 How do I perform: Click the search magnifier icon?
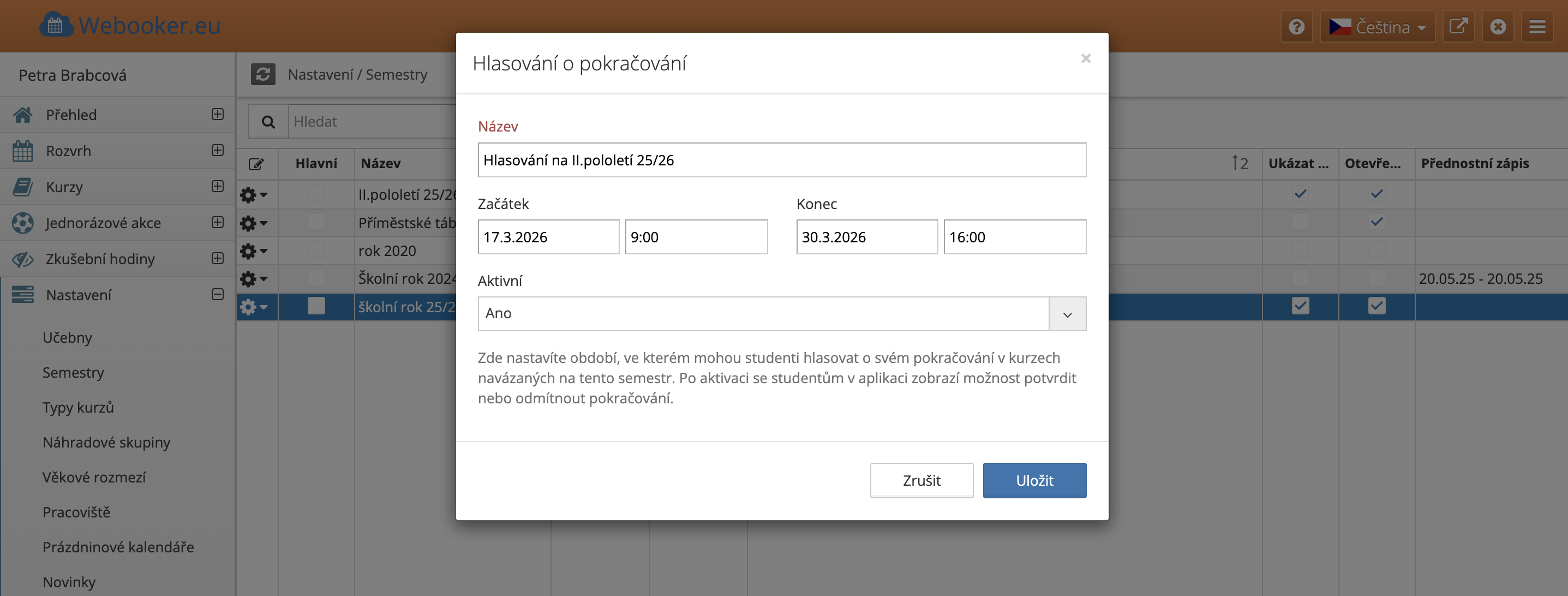(x=268, y=122)
